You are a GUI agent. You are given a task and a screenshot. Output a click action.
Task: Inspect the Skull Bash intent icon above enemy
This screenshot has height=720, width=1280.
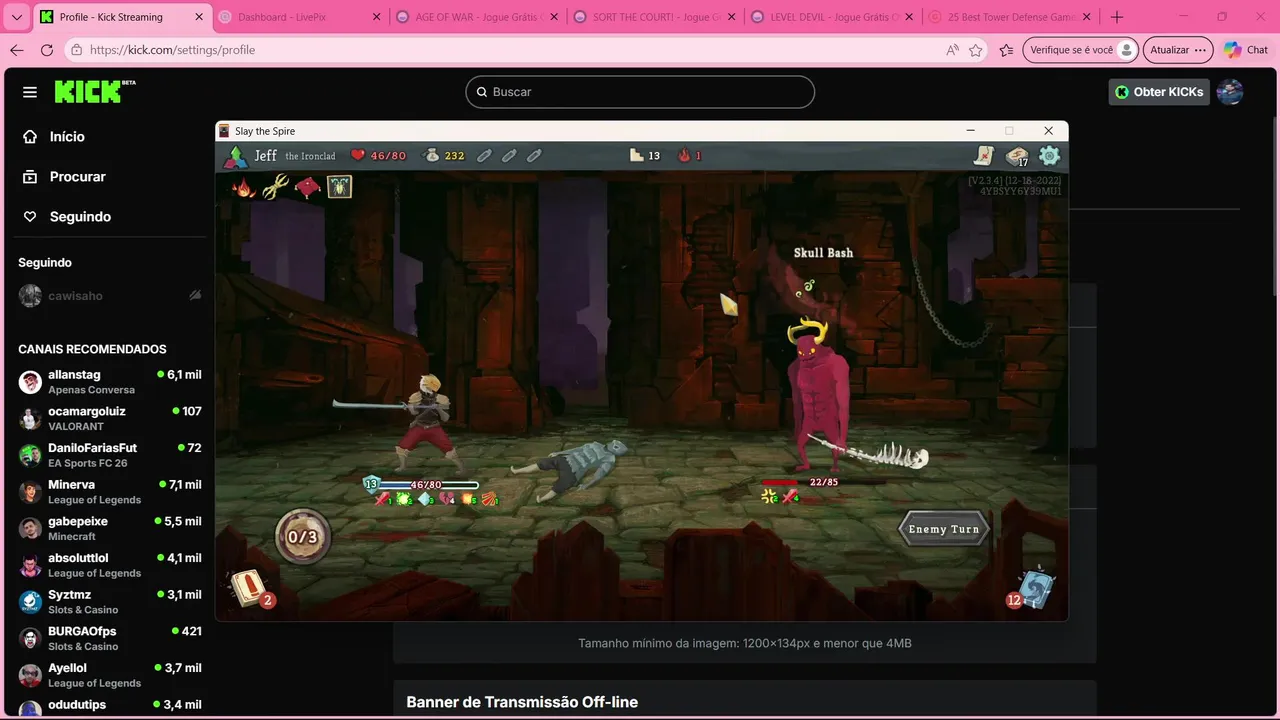[805, 289]
